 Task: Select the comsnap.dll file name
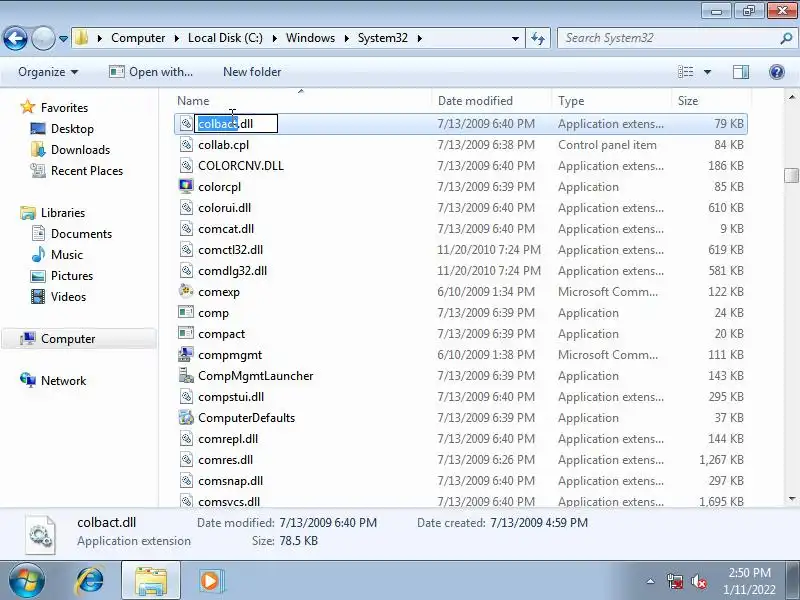[x=231, y=481]
